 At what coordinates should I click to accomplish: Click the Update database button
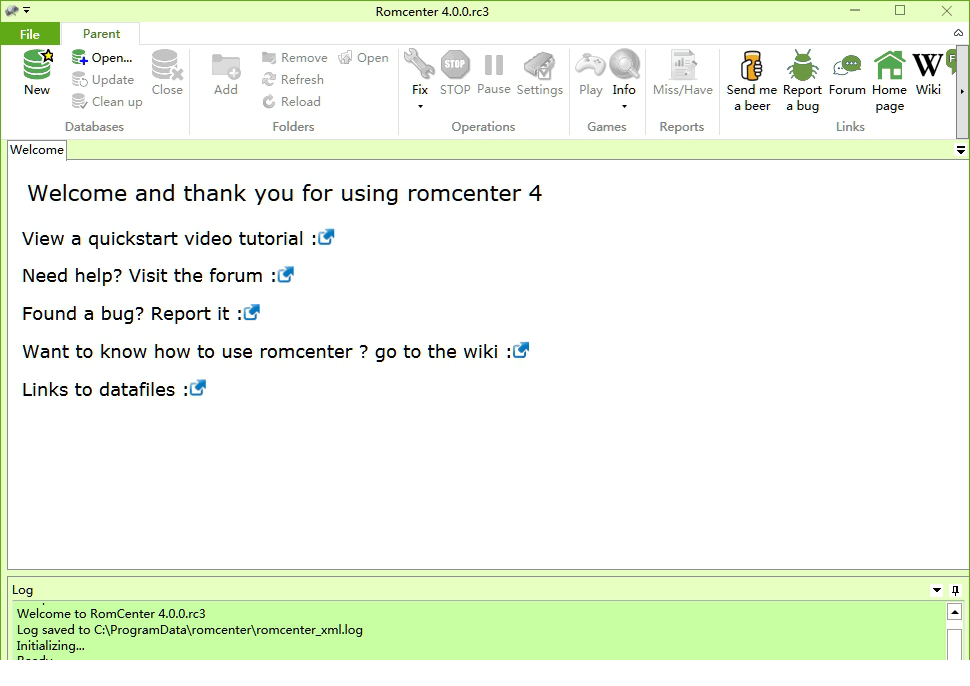(x=103, y=80)
